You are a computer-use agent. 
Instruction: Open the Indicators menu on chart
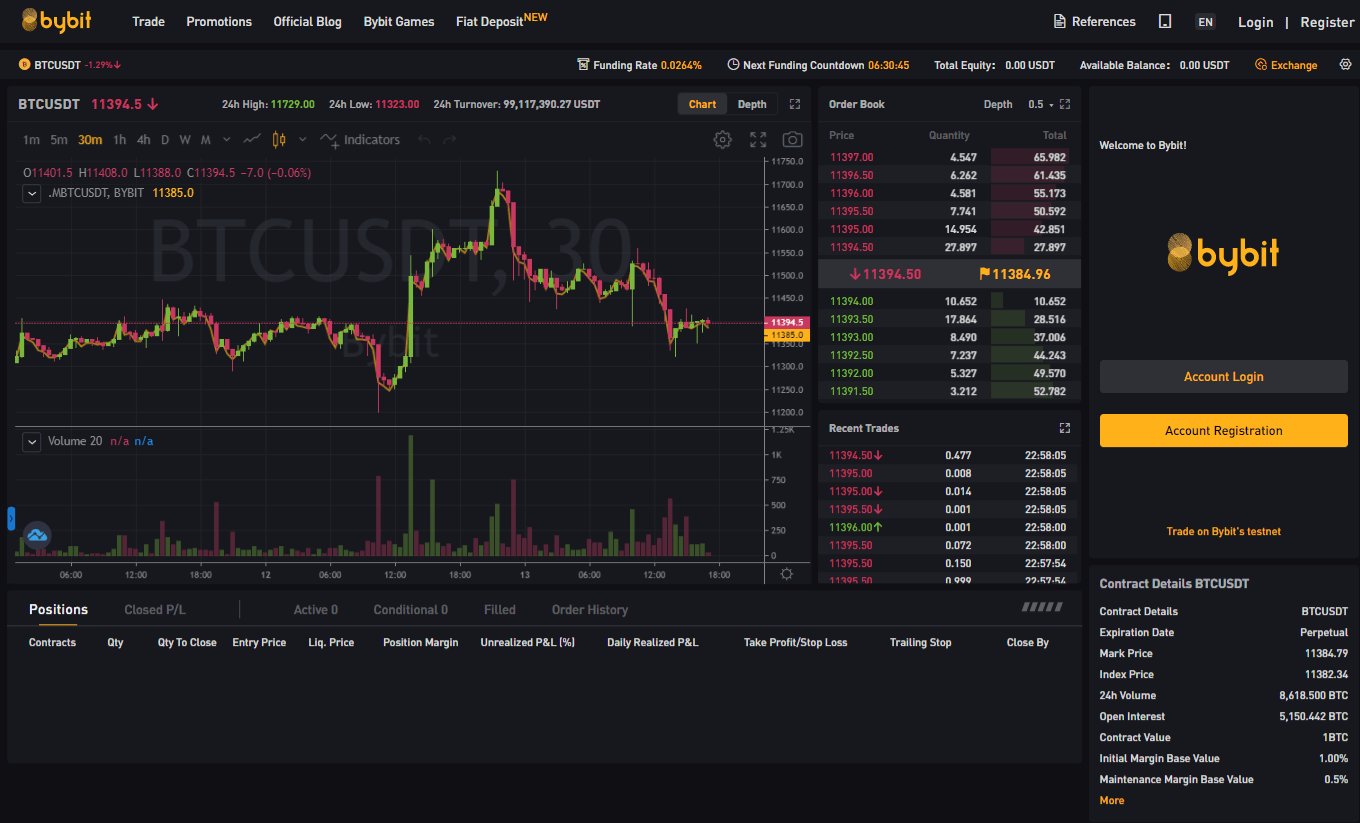click(x=360, y=140)
